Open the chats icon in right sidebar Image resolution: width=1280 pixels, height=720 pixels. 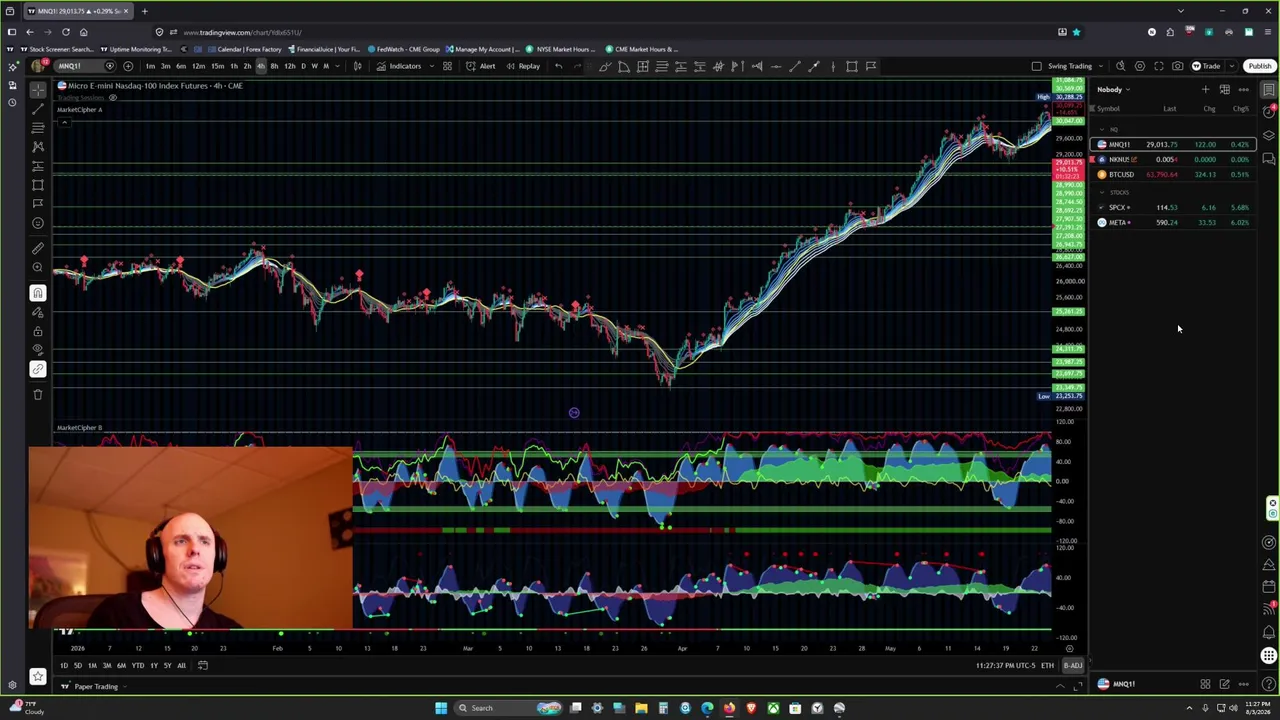pyautogui.click(x=1268, y=159)
